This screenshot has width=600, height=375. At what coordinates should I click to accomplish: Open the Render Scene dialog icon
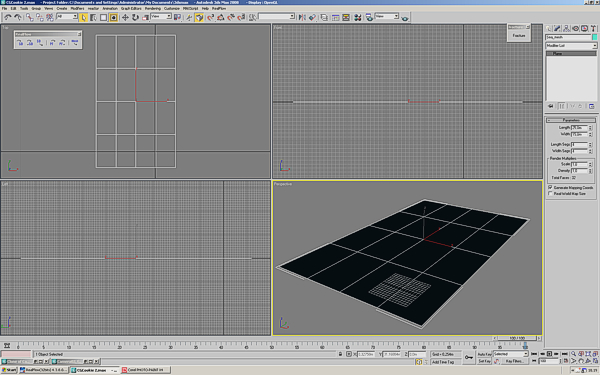pyautogui.click(x=369, y=17)
